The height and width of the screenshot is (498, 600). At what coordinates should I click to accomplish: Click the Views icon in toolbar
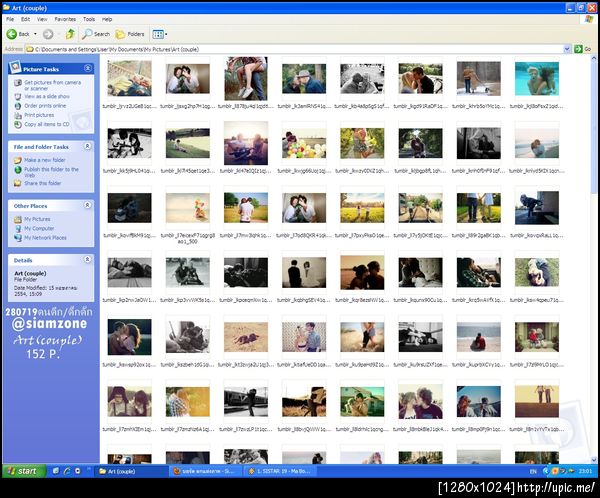(158, 34)
